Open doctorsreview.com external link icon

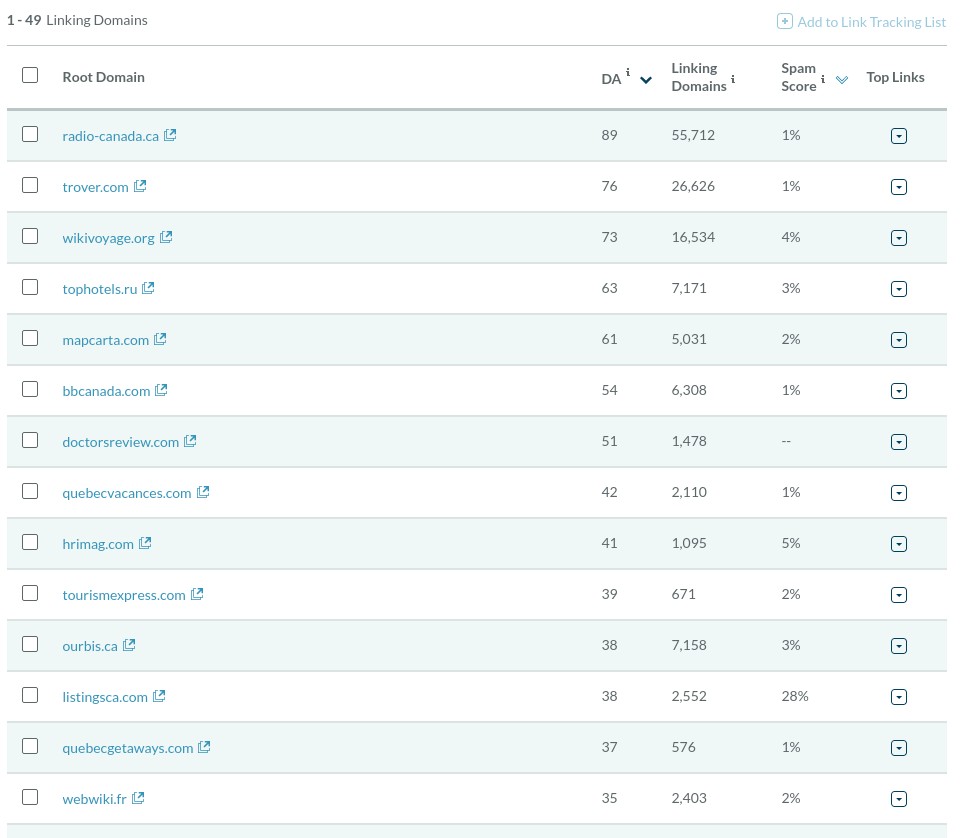point(190,441)
